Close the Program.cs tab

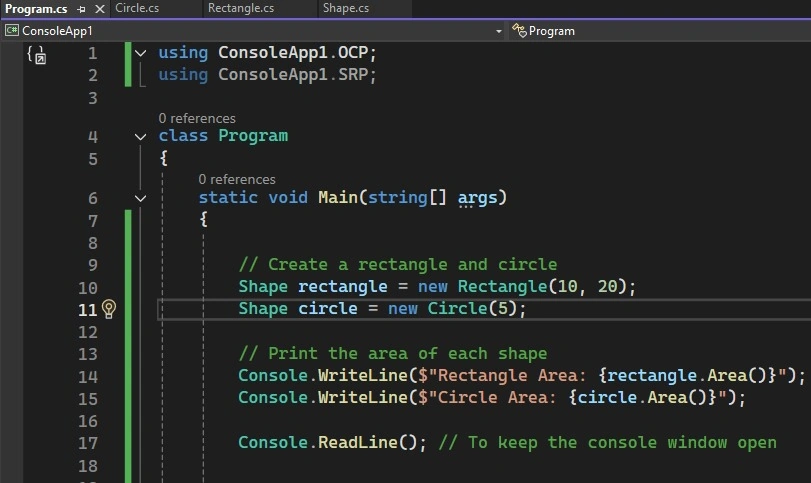pos(100,9)
